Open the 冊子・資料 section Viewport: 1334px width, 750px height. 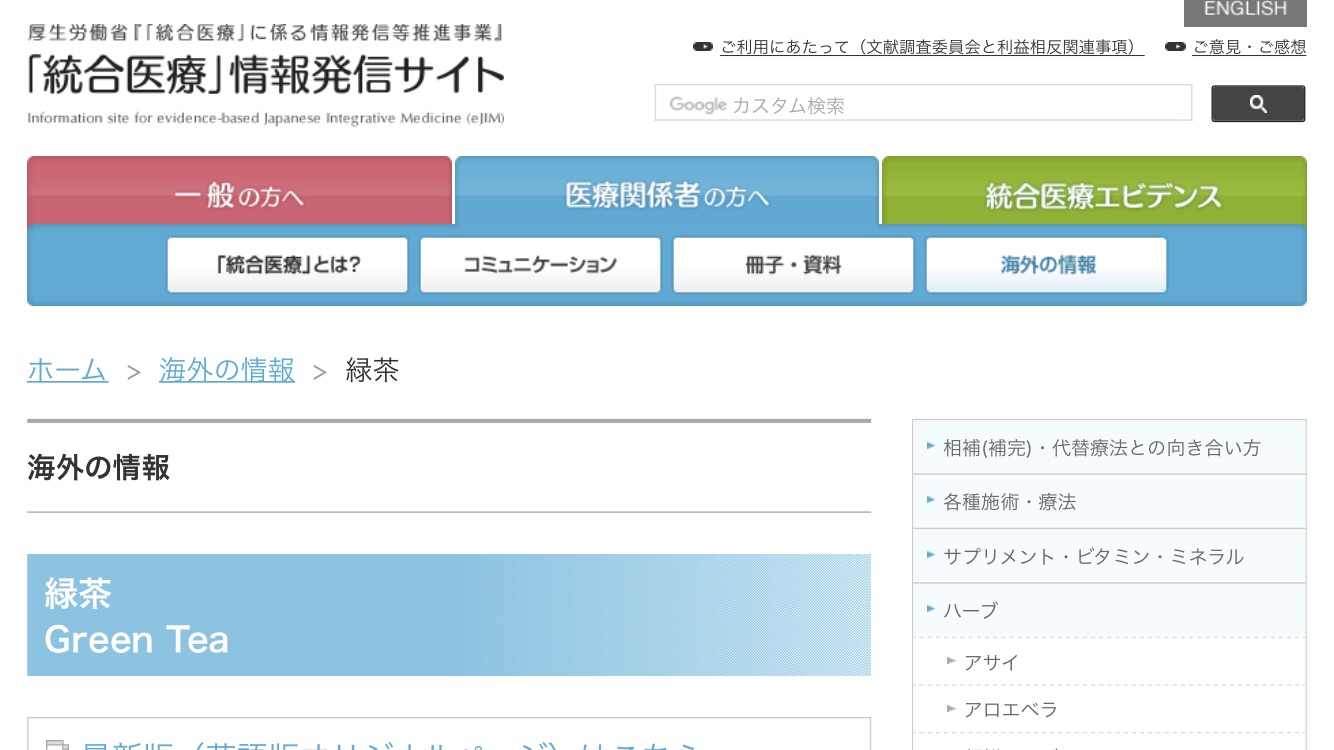point(793,265)
